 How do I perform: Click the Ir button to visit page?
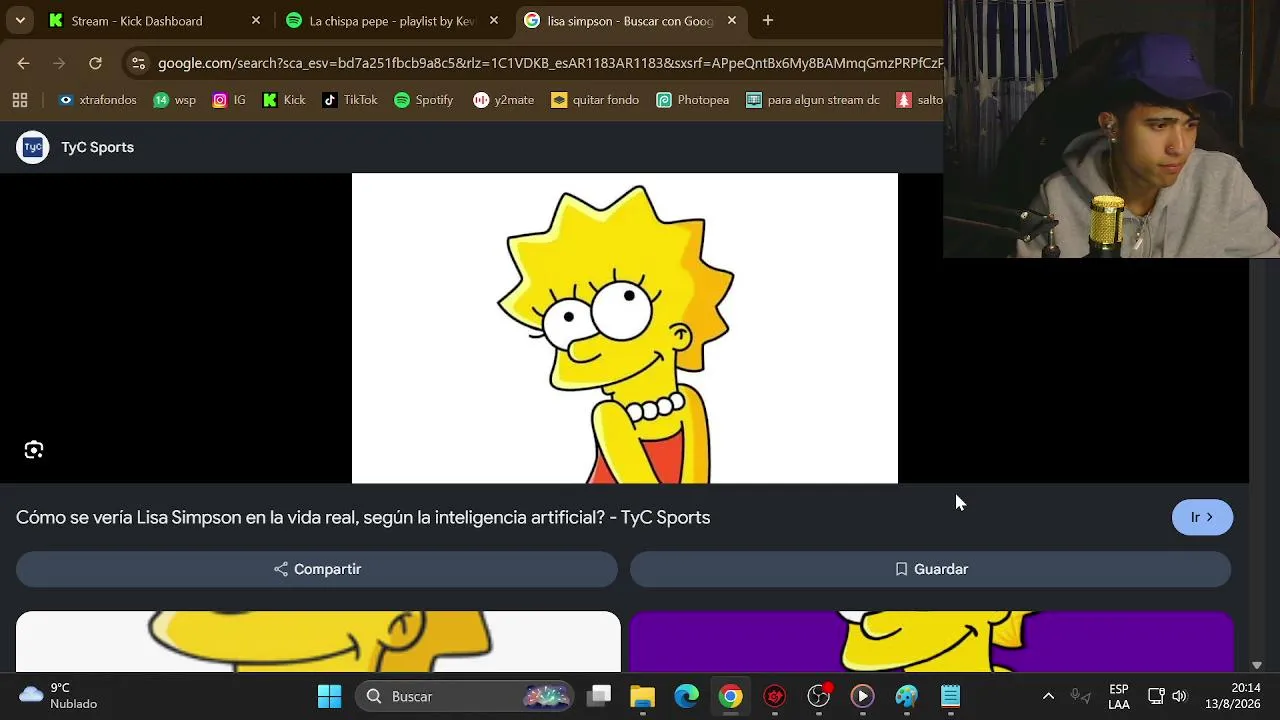coord(1202,517)
